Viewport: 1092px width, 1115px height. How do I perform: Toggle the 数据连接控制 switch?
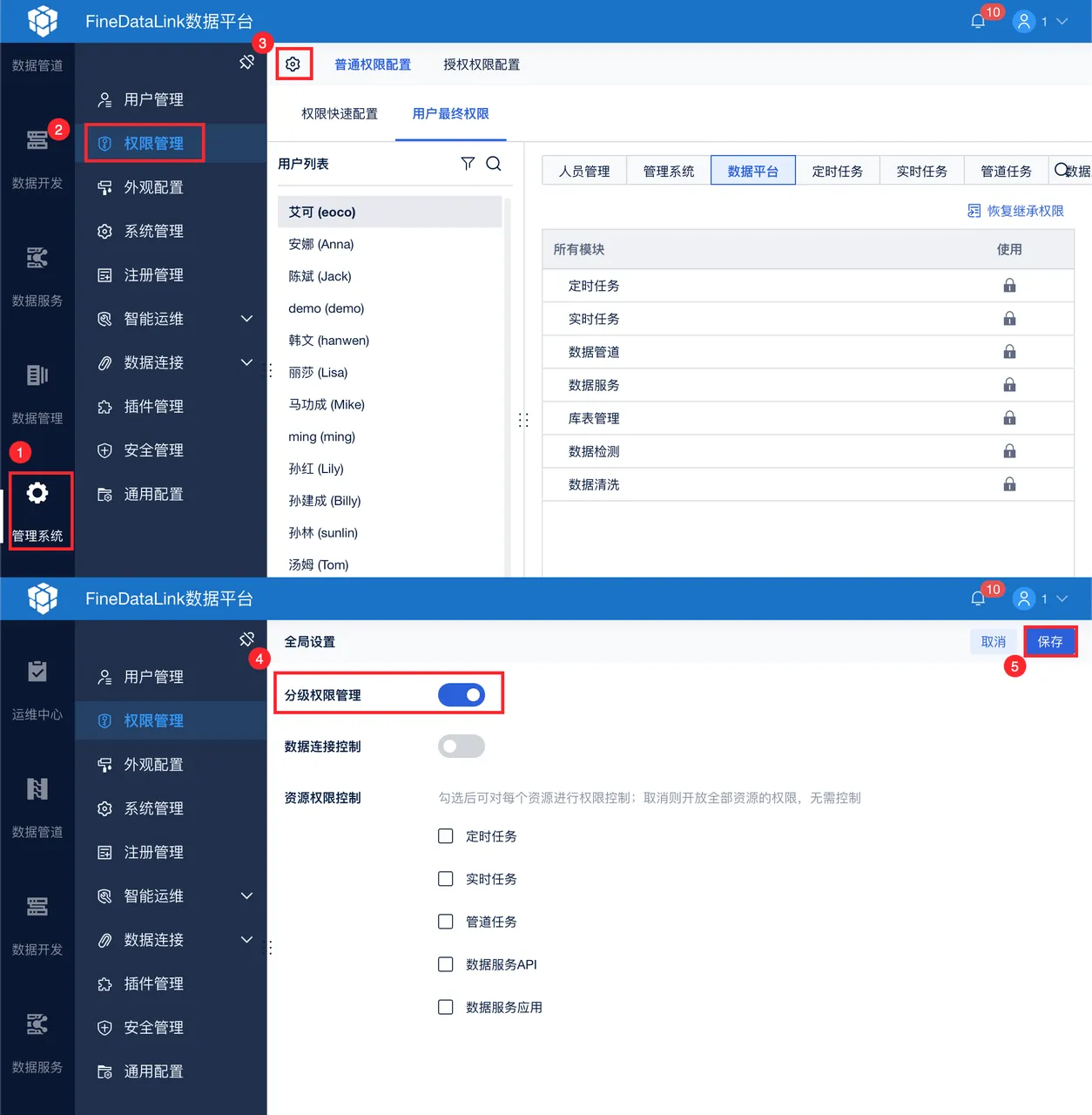462,746
